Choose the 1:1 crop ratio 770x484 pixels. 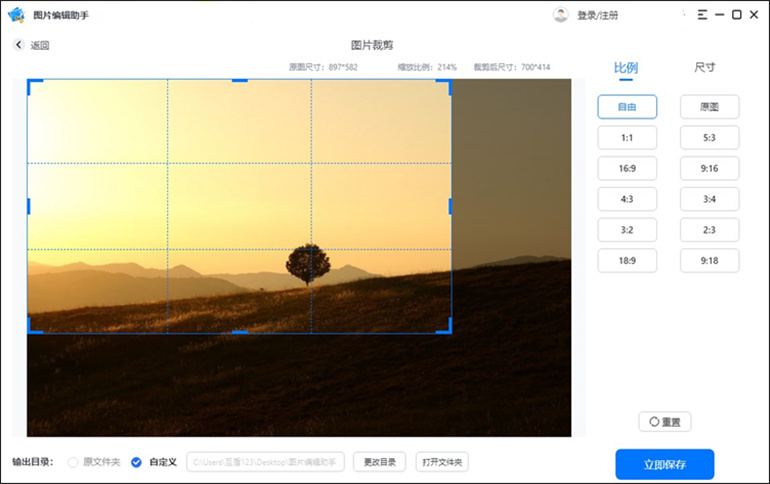pos(627,137)
